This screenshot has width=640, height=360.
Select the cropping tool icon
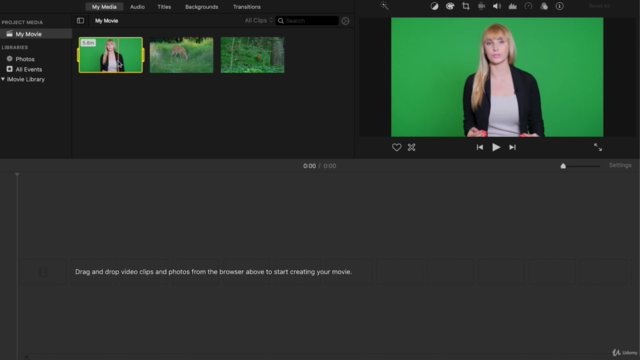[466, 6]
